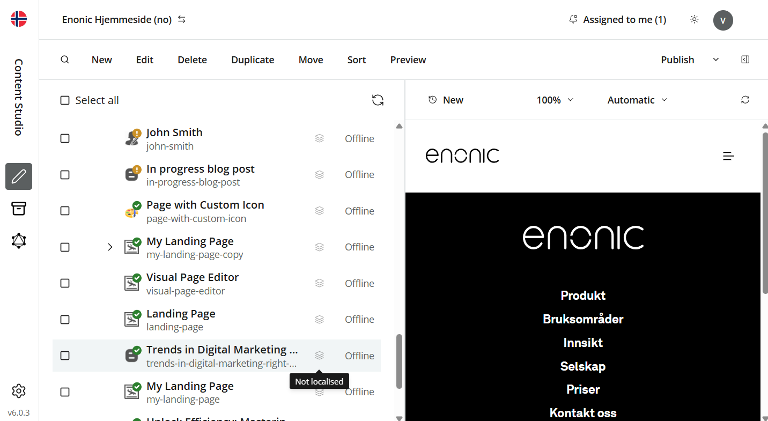
Task: Click the layers icon on the John Smith row
Action: pyautogui.click(x=319, y=139)
